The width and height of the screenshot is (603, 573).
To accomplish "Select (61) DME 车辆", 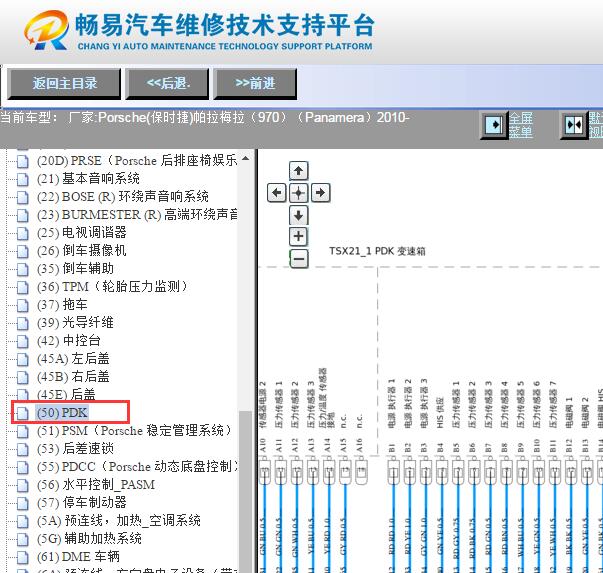I will tap(78, 556).
